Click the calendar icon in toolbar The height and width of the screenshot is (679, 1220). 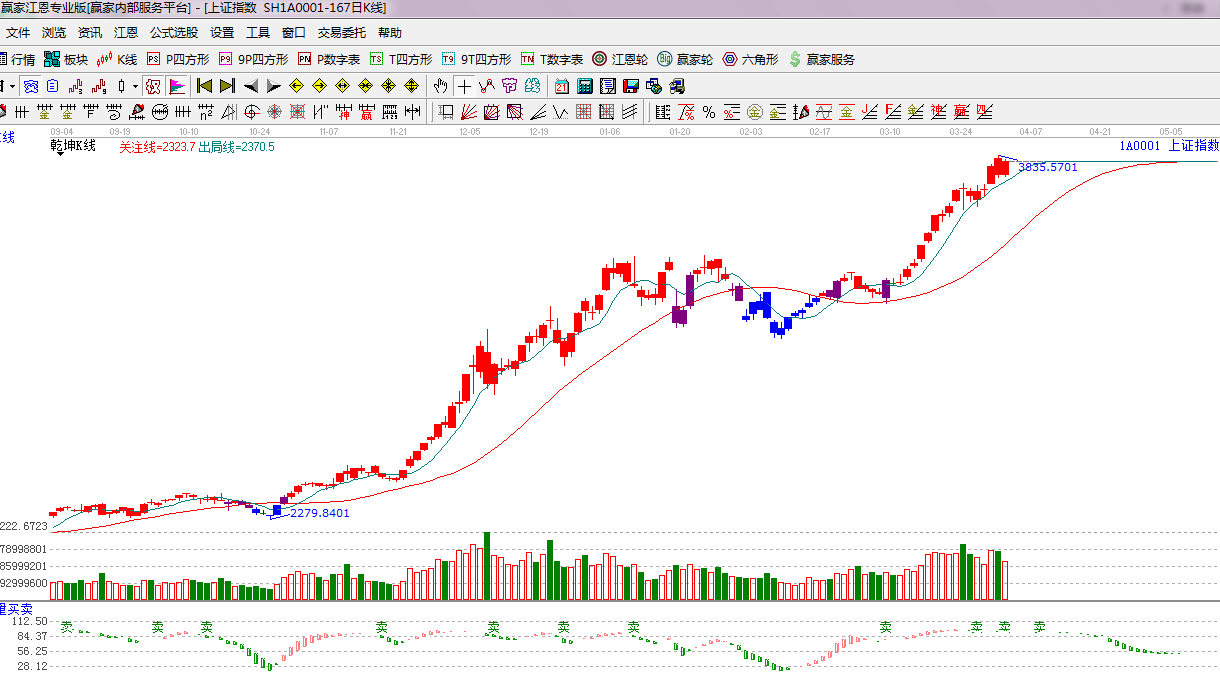(562, 86)
